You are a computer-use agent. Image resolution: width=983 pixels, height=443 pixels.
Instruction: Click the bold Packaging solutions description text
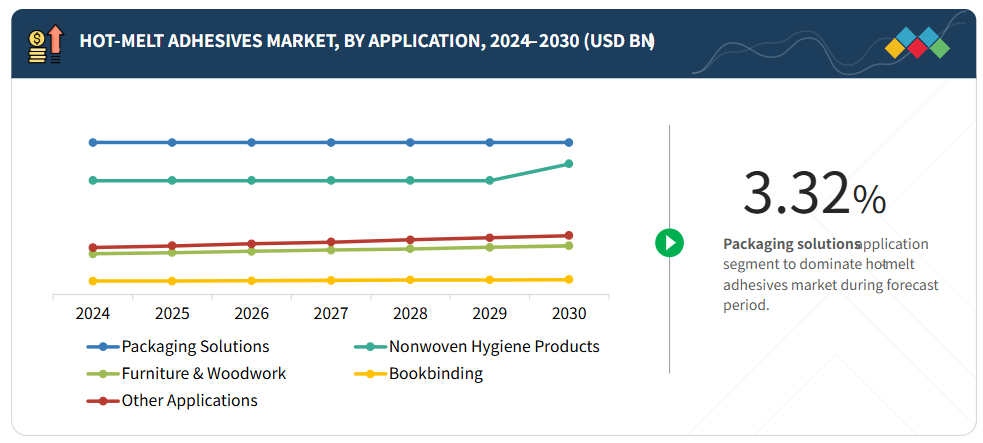point(791,243)
